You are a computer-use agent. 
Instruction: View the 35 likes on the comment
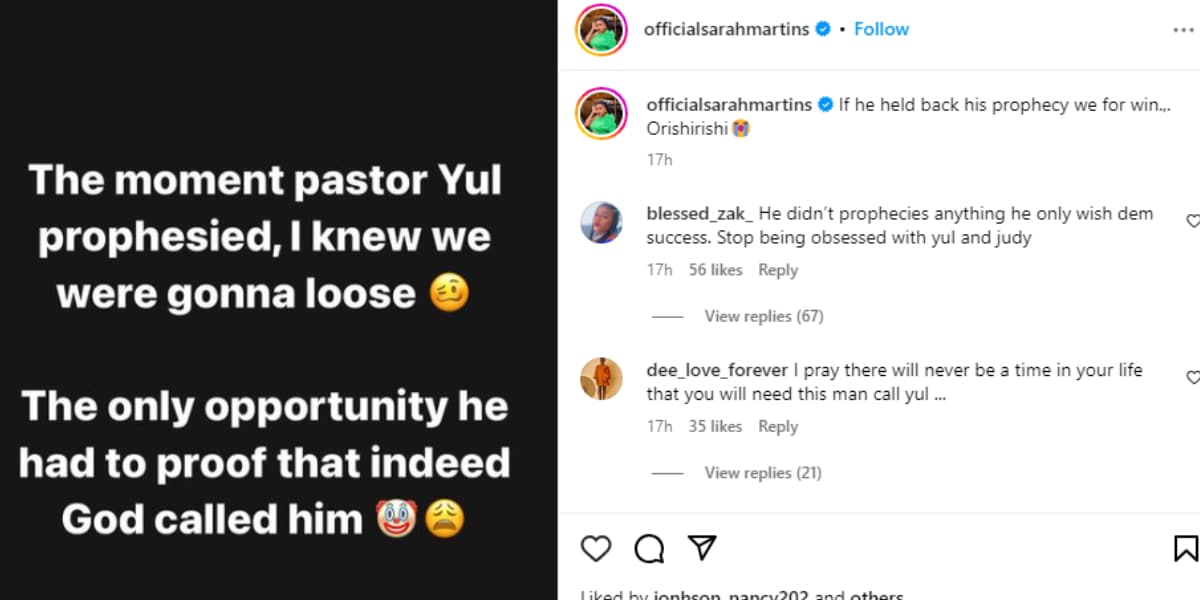point(715,426)
